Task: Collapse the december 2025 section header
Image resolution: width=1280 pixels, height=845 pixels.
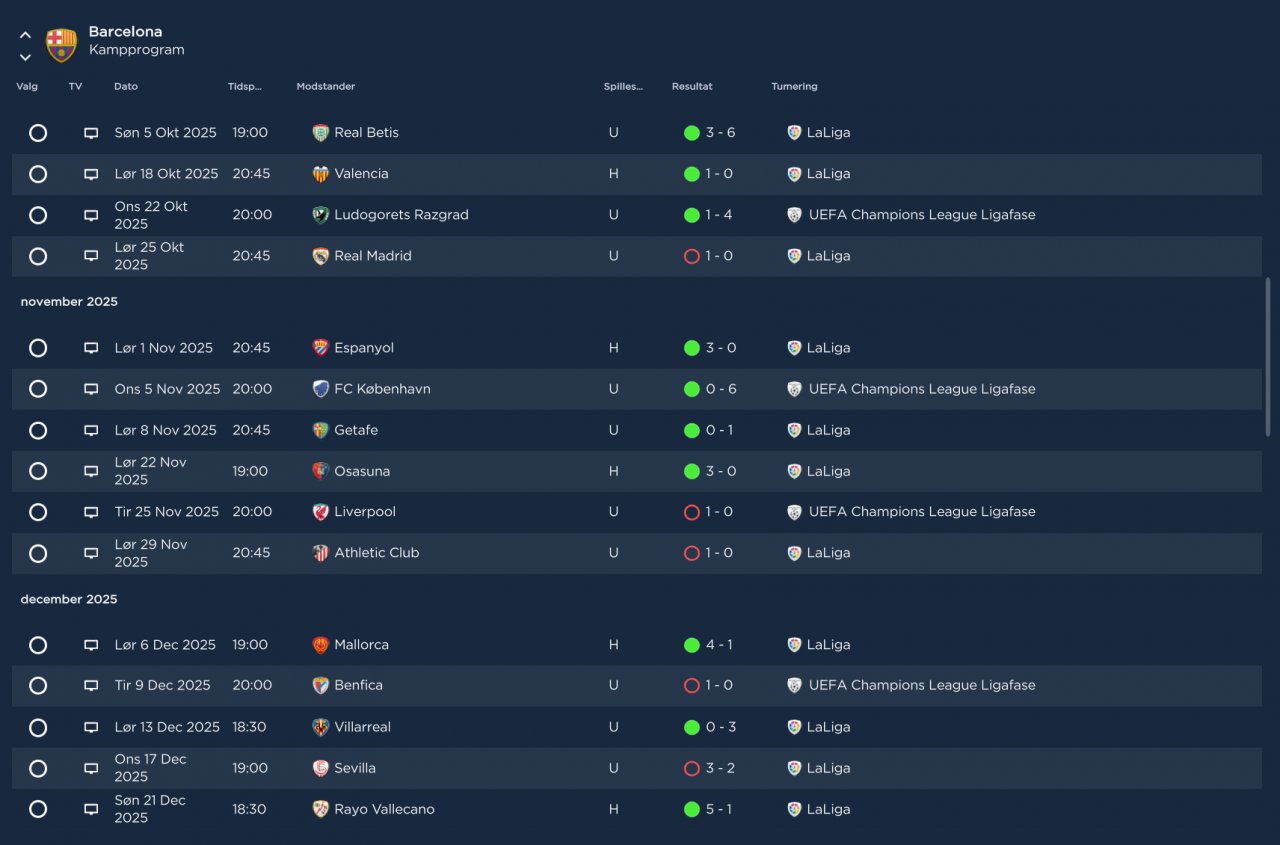Action: [x=69, y=599]
